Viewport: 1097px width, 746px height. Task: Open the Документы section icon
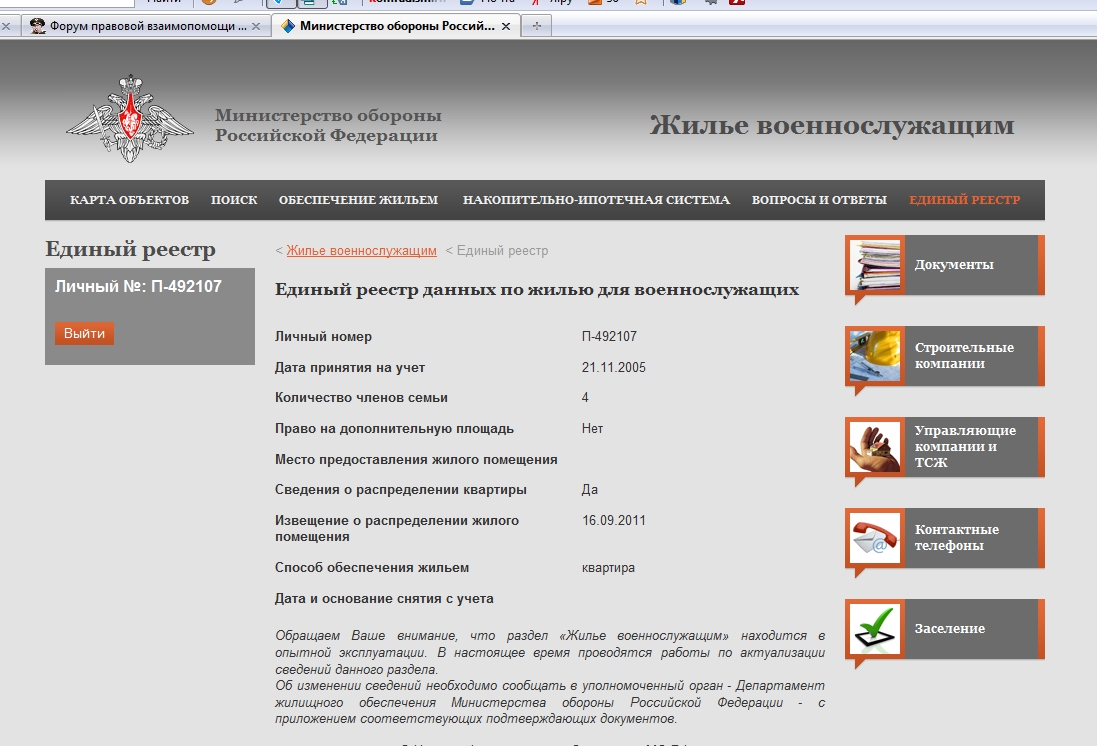[875, 265]
